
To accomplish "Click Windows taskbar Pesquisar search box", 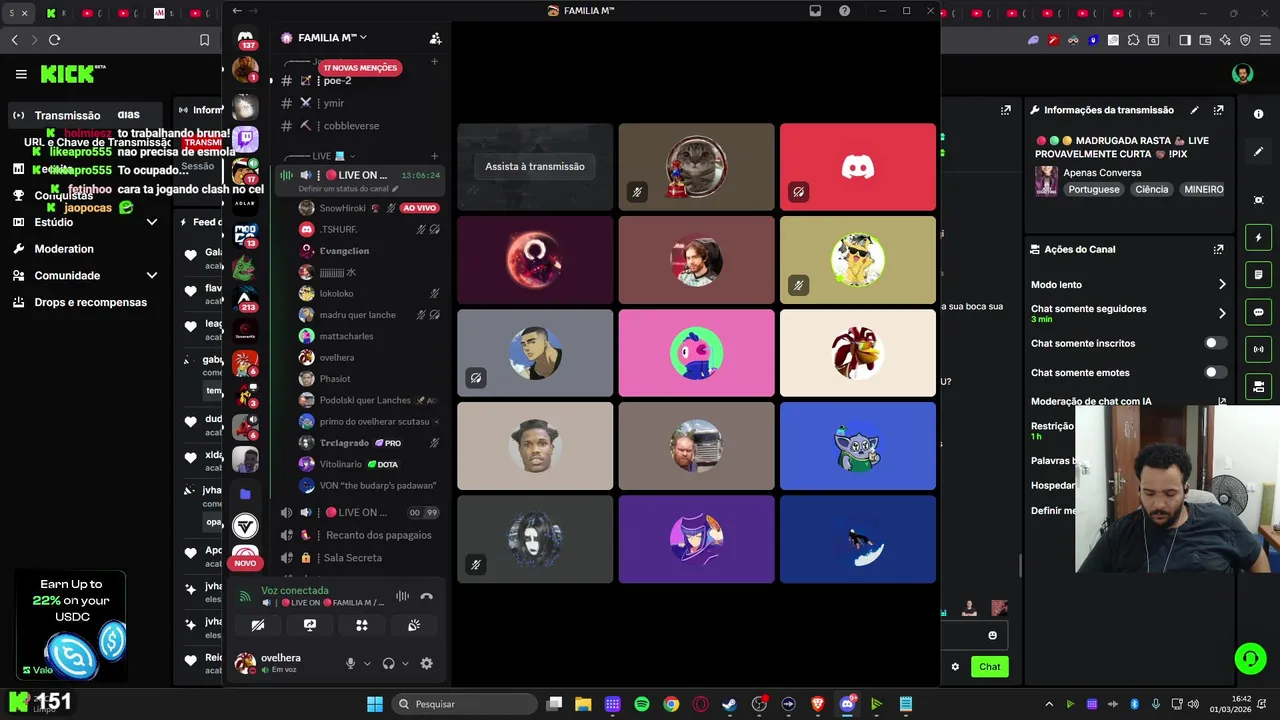I will pos(464,704).
